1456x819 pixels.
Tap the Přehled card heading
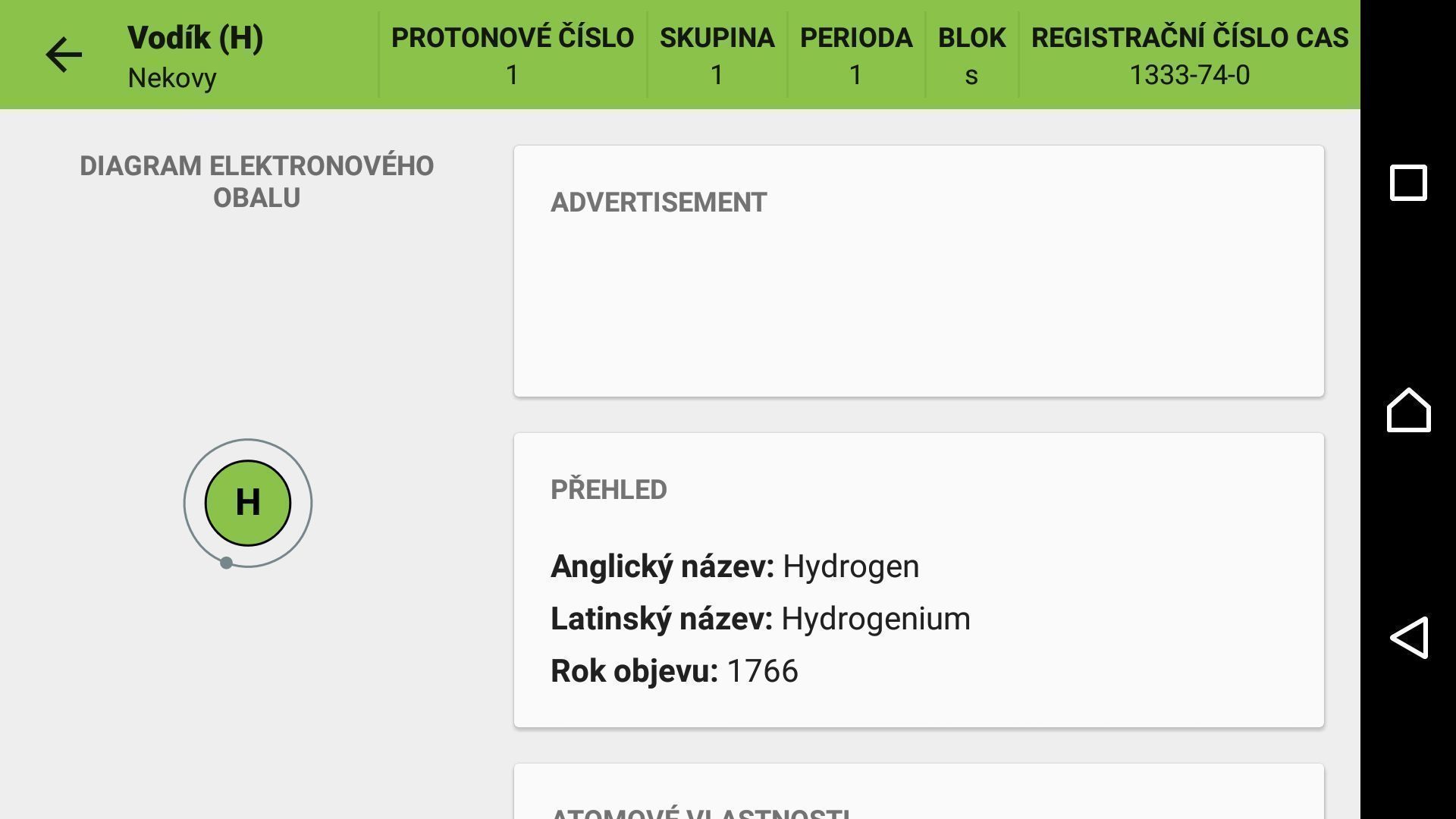point(609,490)
